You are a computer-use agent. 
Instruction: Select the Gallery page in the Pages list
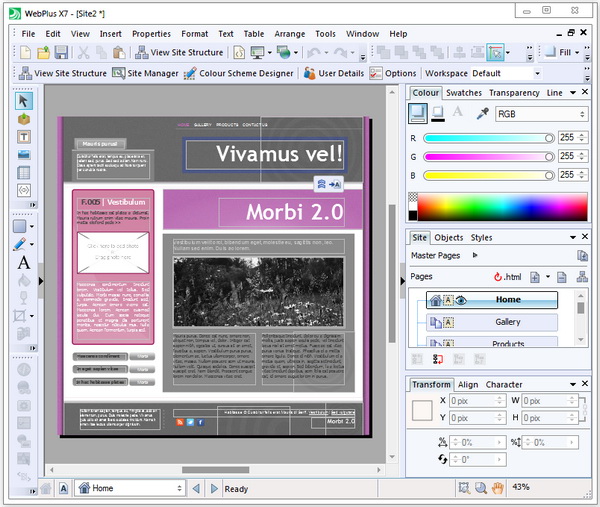(x=507, y=322)
